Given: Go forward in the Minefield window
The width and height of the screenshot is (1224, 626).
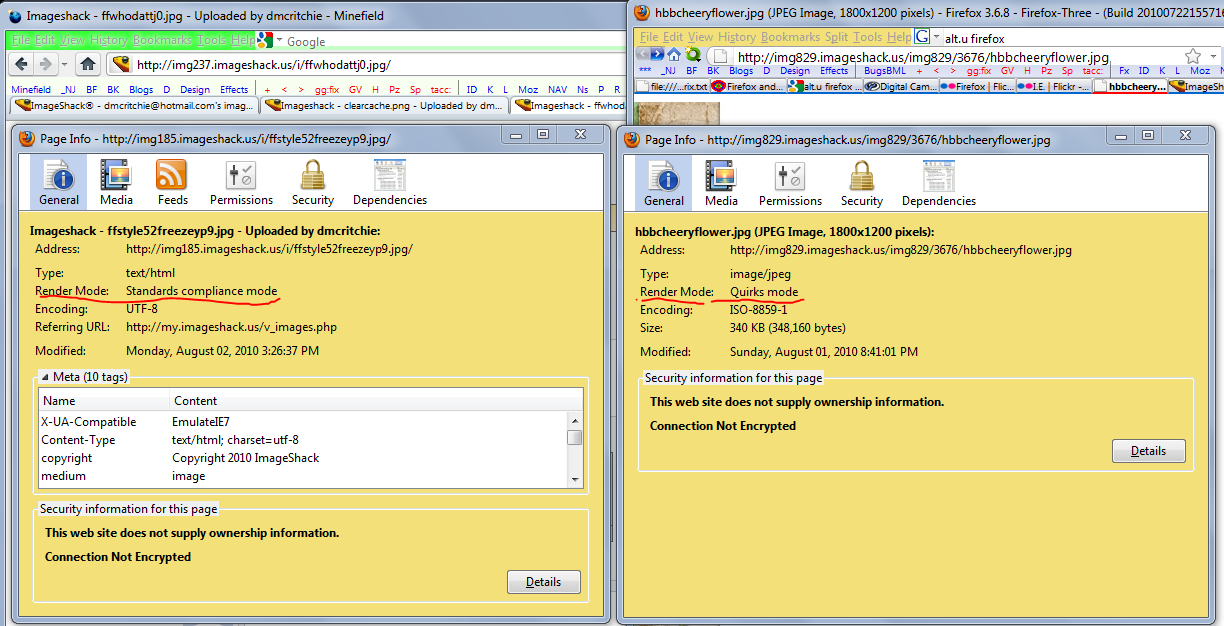Looking at the screenshot, I should (x=45, y=64).
